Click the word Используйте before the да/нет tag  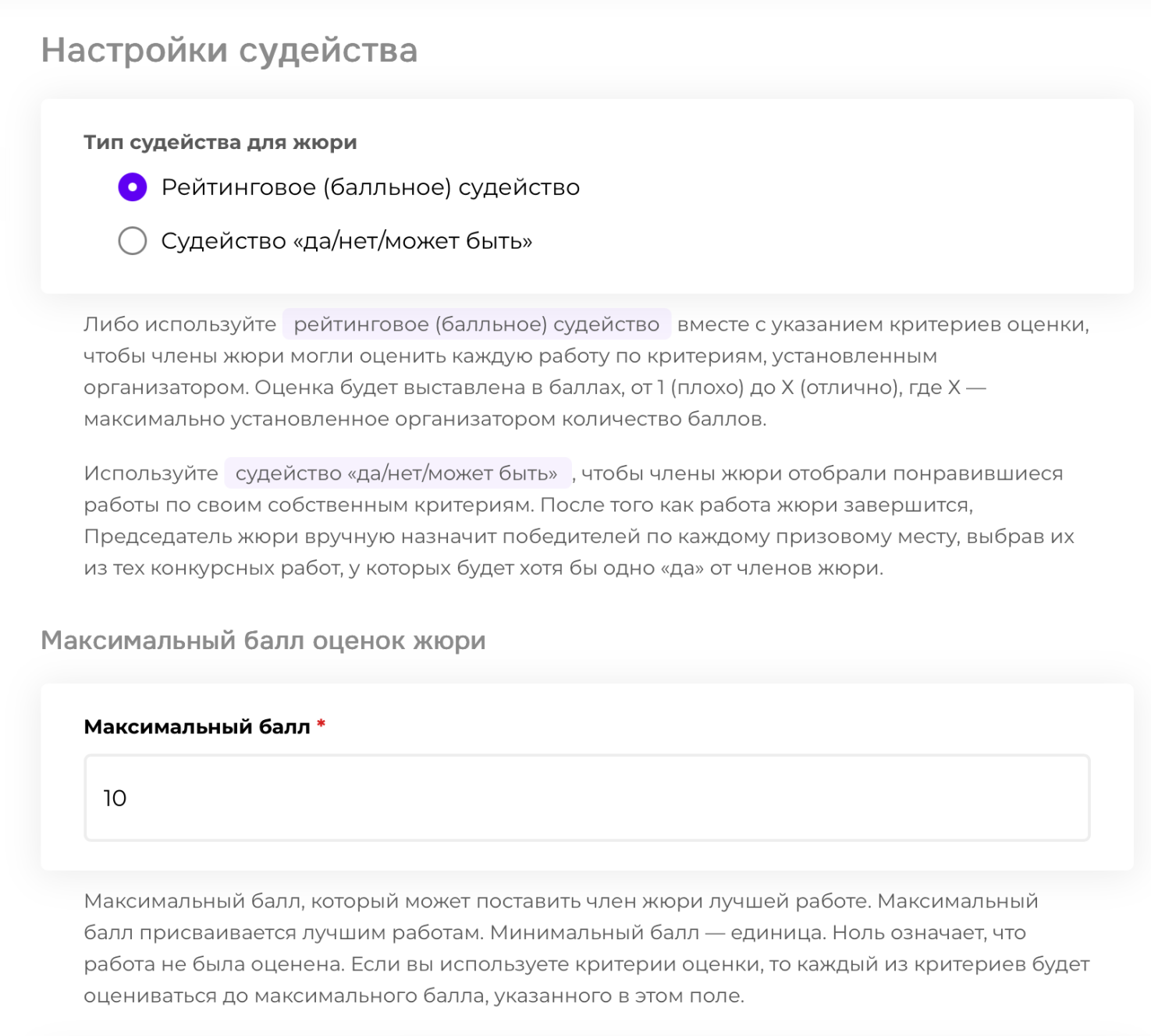pyautogui.click(x=151, y=474)
